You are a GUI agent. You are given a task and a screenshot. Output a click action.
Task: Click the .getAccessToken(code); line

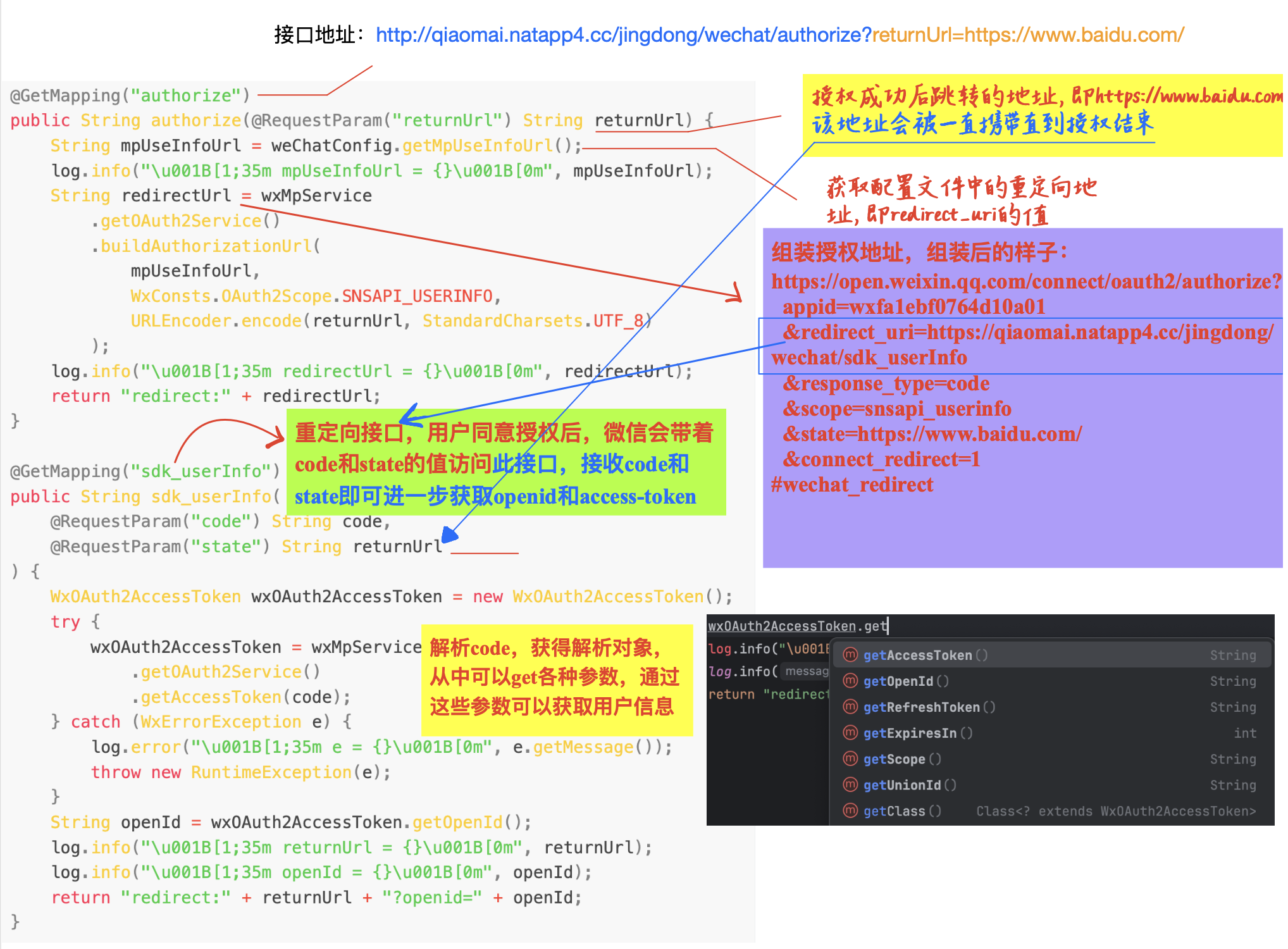pyautogui.click(x=241, y=697)
